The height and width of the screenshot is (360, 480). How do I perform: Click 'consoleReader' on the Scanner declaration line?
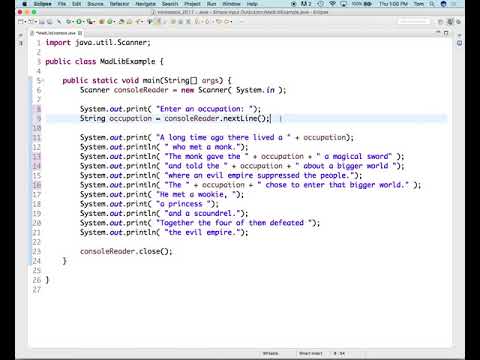141,90
